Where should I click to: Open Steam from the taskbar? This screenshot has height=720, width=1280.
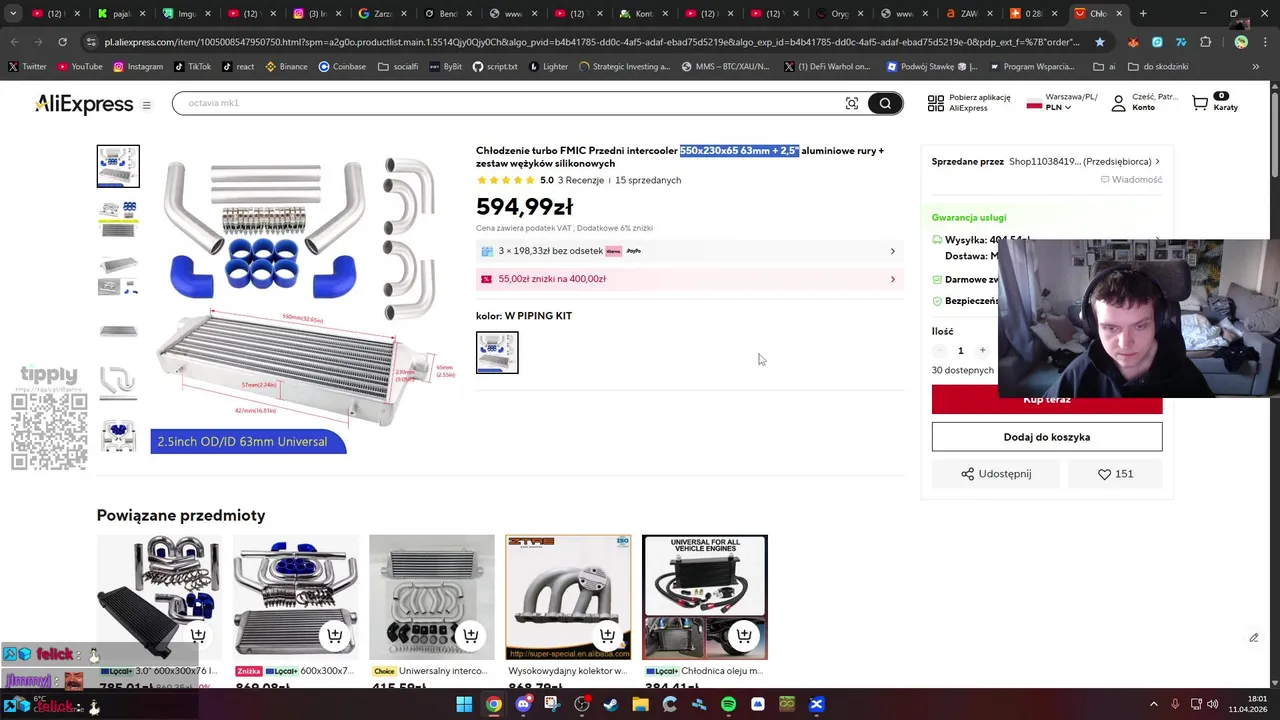(x=611, y=705)
